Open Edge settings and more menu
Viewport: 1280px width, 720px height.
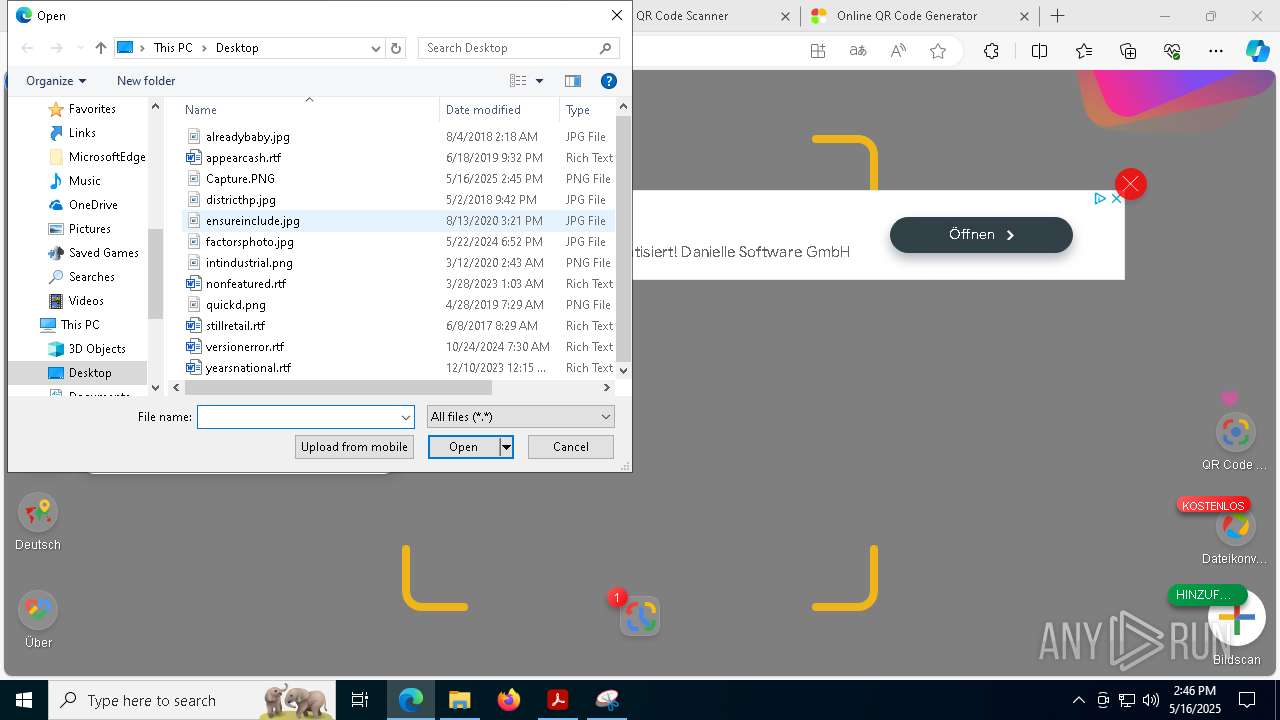1216,51
